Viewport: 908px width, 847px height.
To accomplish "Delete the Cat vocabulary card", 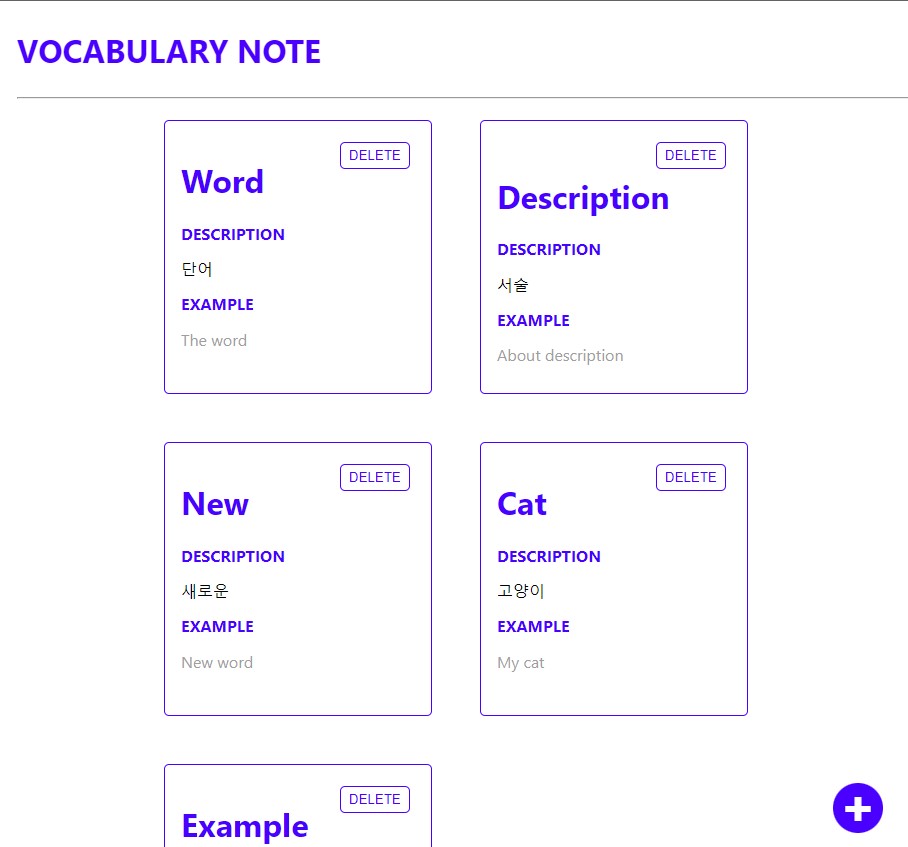I will [690, 477].
